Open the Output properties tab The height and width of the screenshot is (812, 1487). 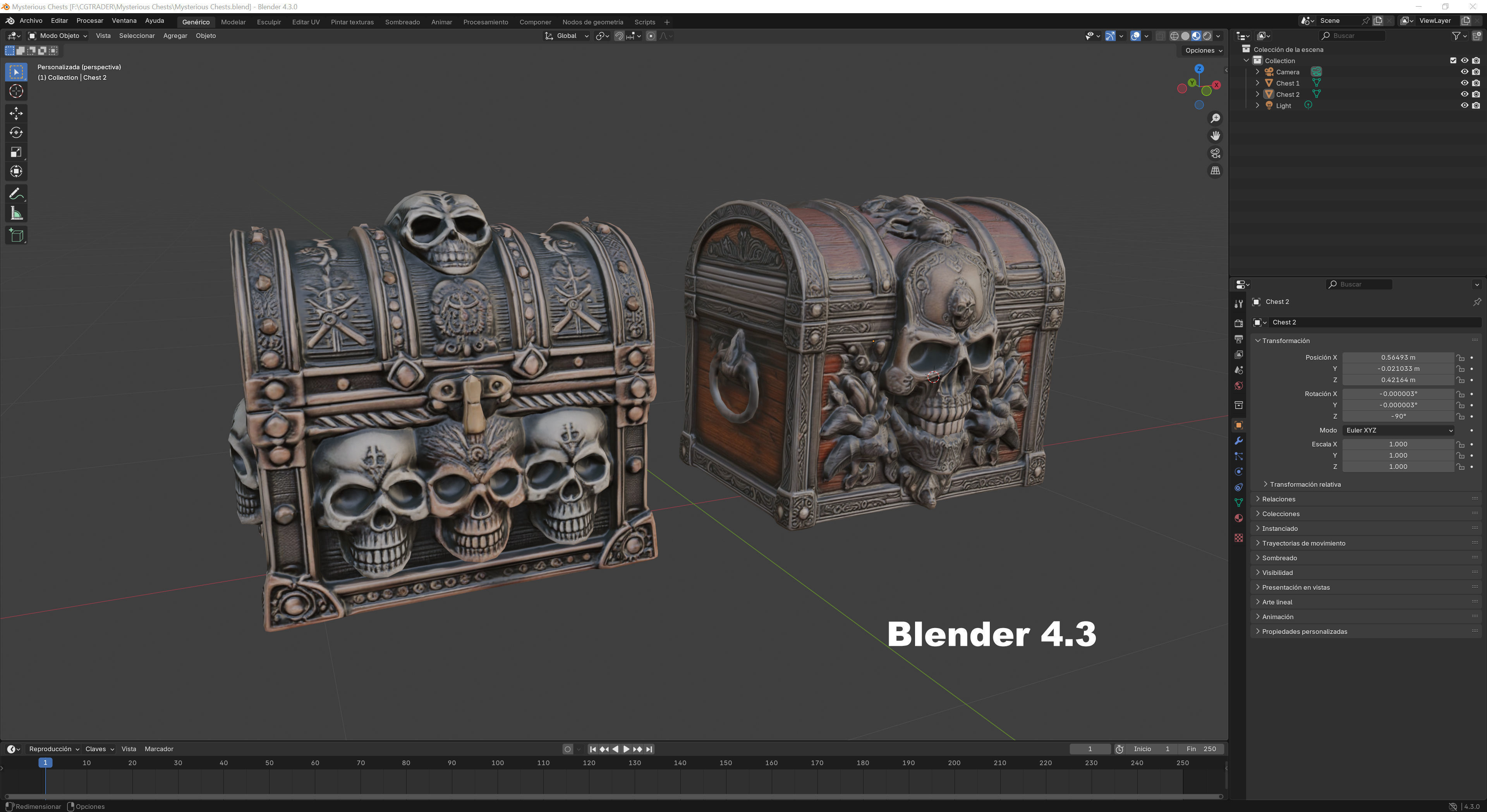pyautogui.click(x=1238, y=339)
